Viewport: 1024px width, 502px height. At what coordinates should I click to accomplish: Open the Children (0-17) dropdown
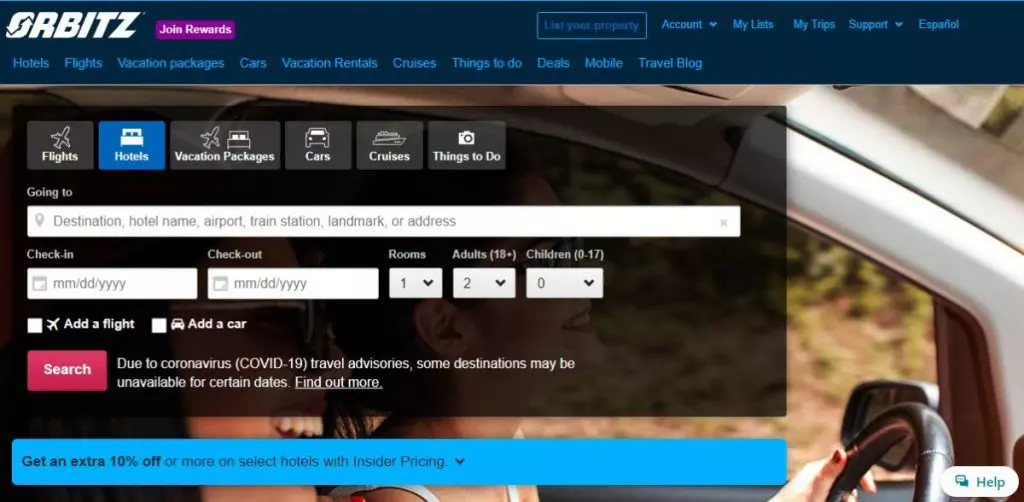(x=565, y=283)
